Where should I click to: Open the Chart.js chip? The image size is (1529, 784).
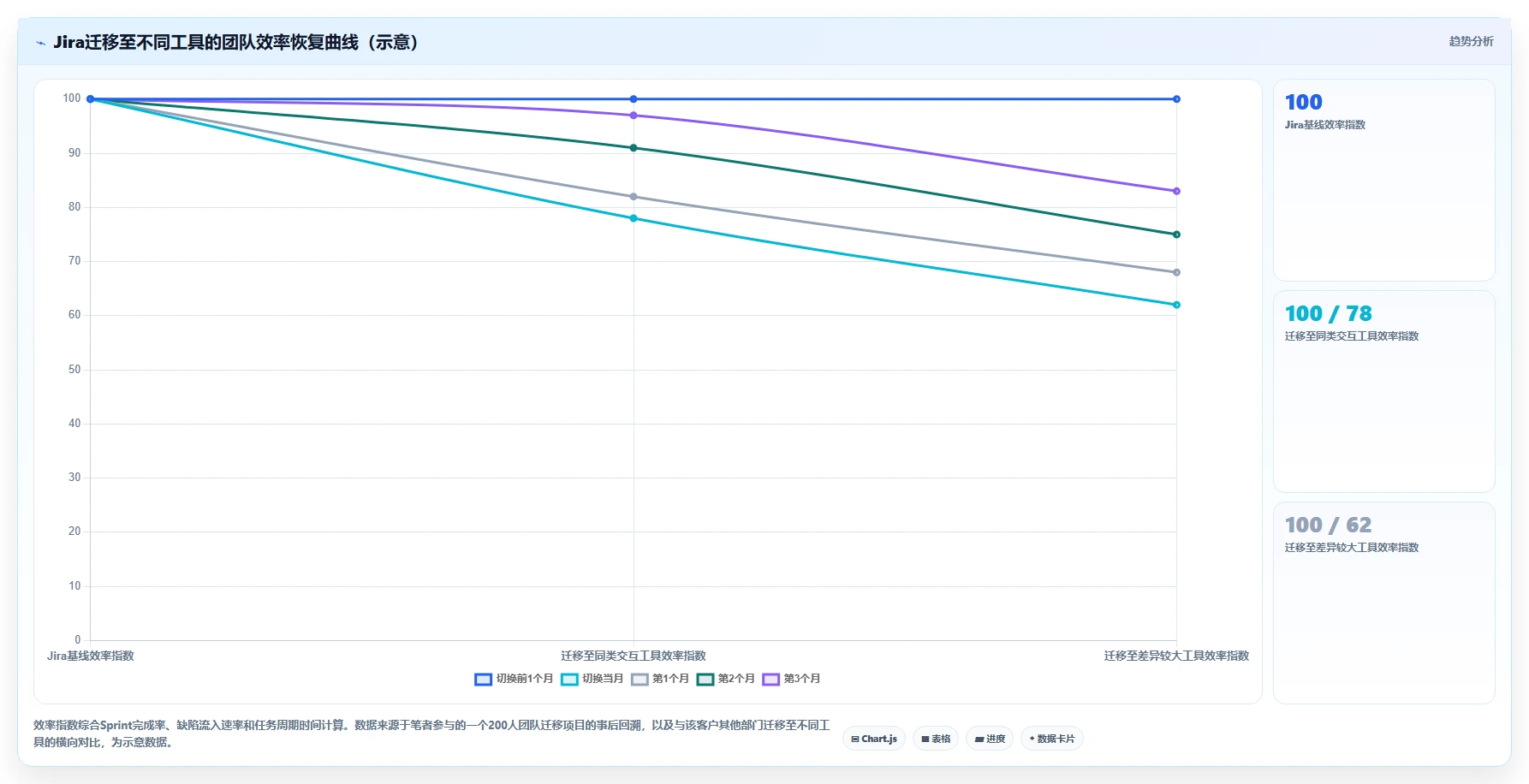click(874, 739)
